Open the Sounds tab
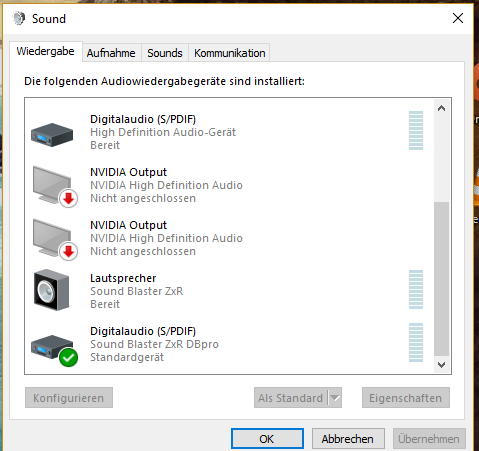 click(165, 53)
